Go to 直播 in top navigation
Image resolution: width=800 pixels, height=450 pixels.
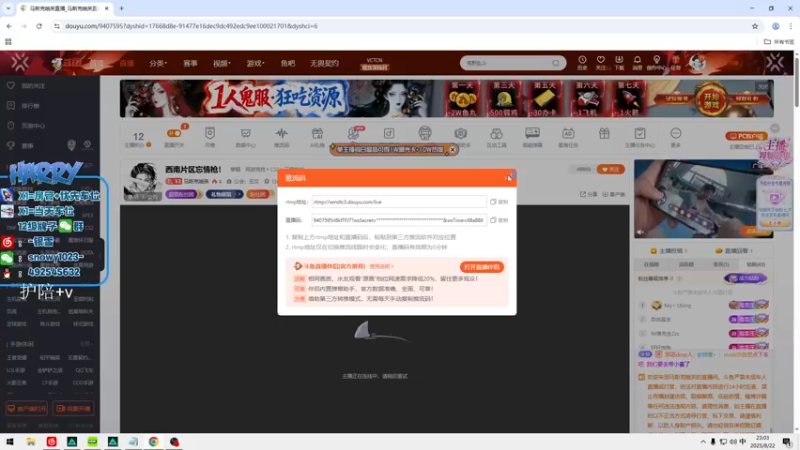(127, 63)
